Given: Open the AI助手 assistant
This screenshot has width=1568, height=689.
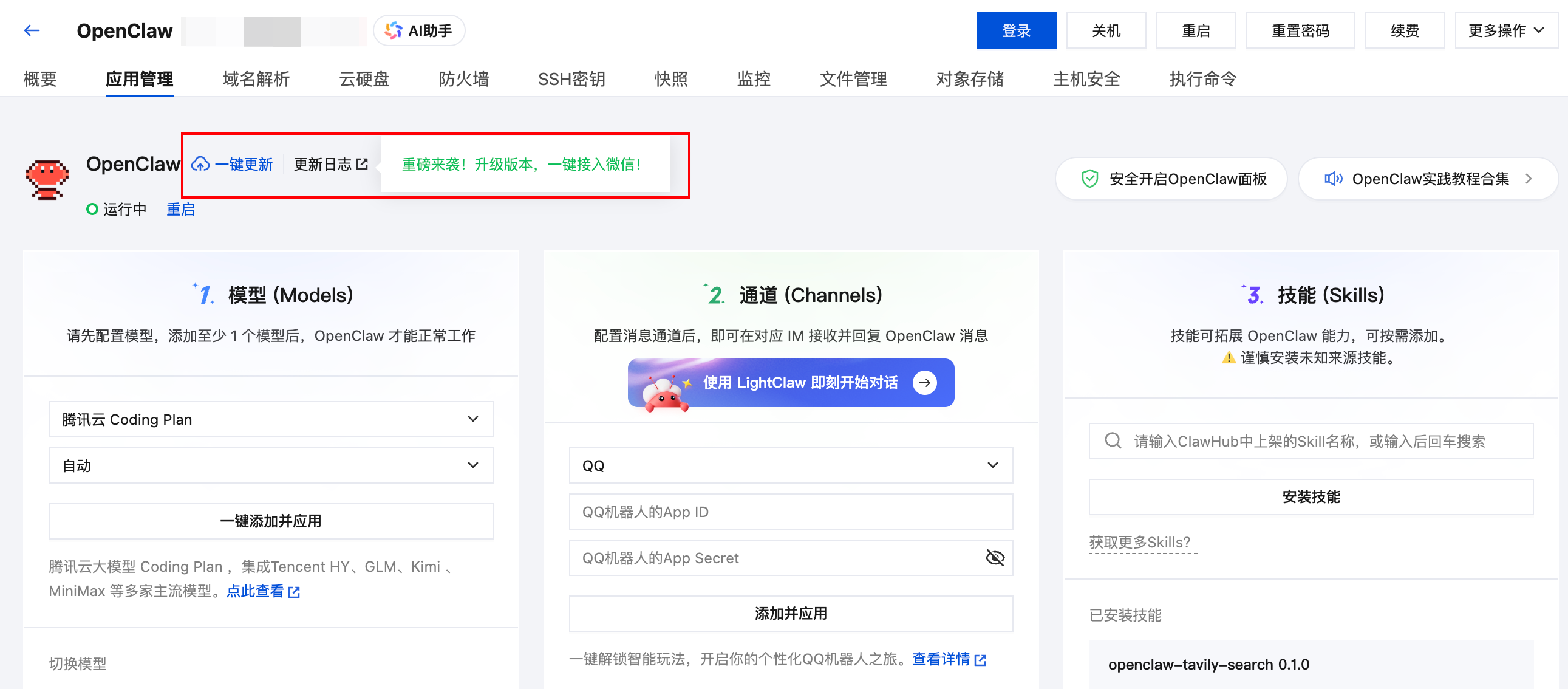Looking at the screenshot, I should (x=419, y=30).
